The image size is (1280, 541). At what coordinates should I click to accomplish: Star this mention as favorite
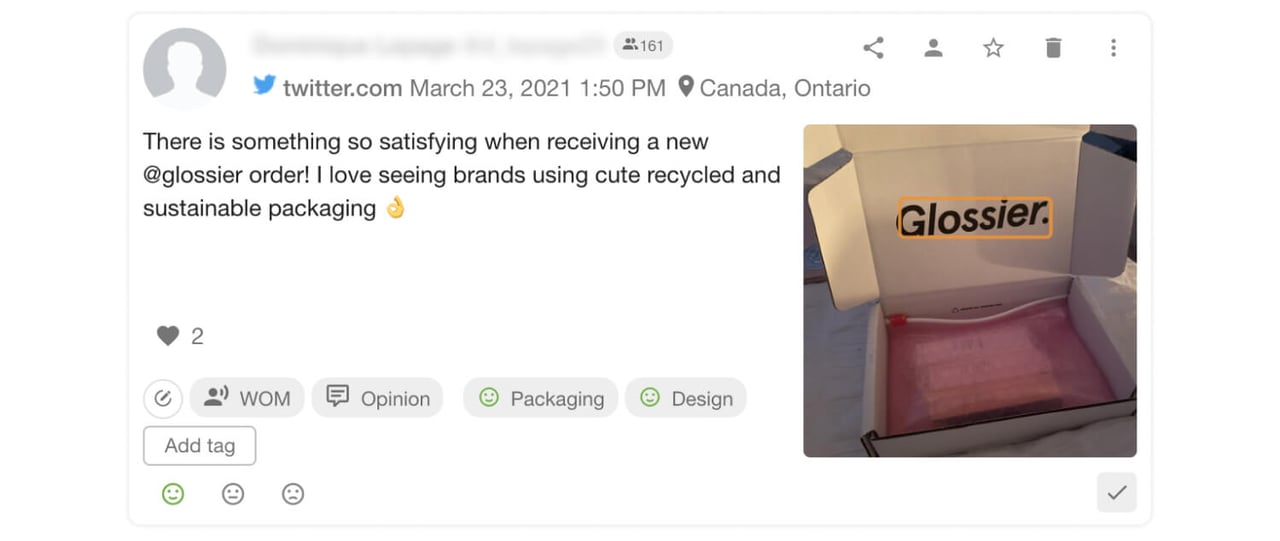tap(993, 48)
